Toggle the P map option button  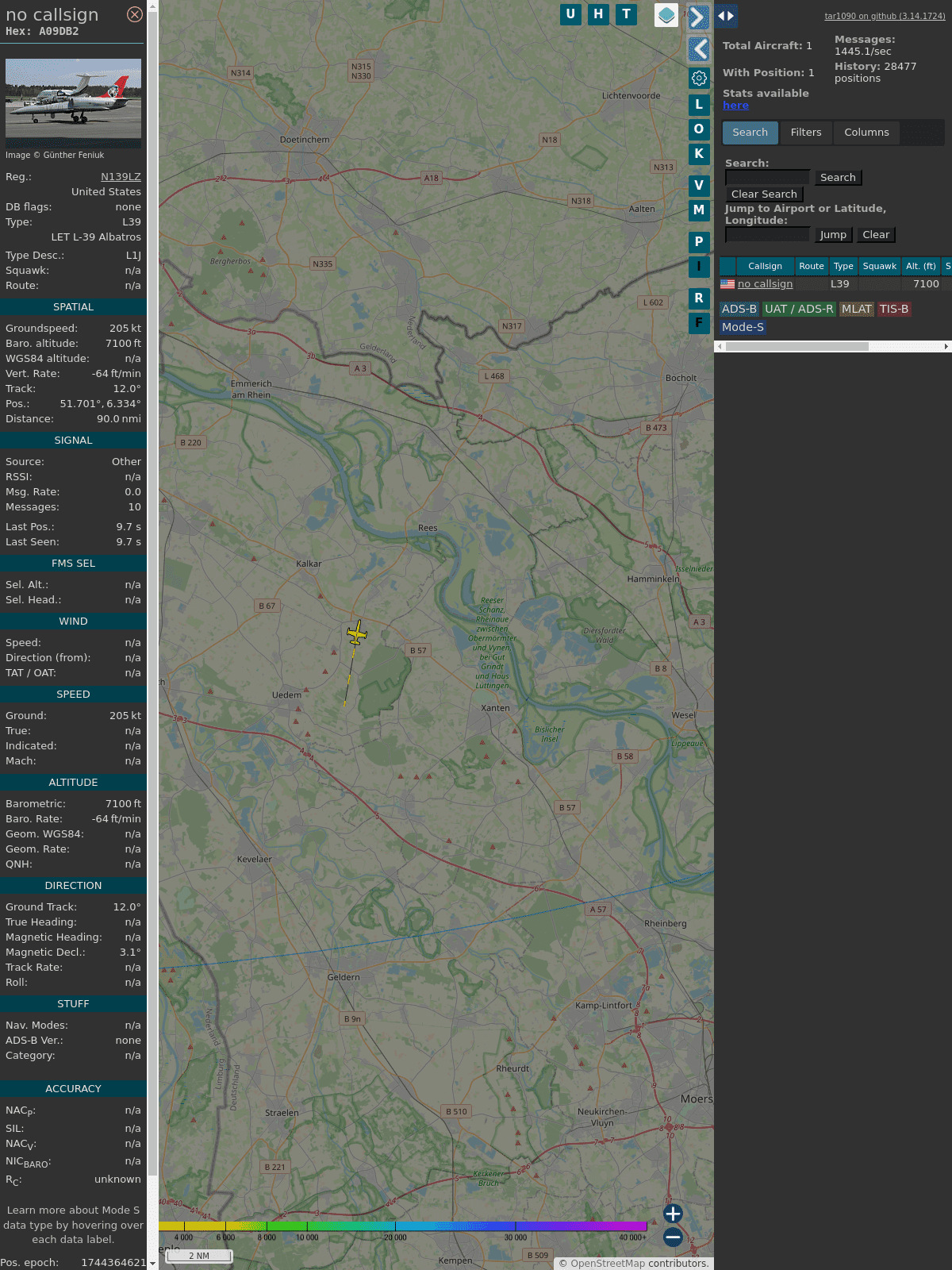[699, 241]
